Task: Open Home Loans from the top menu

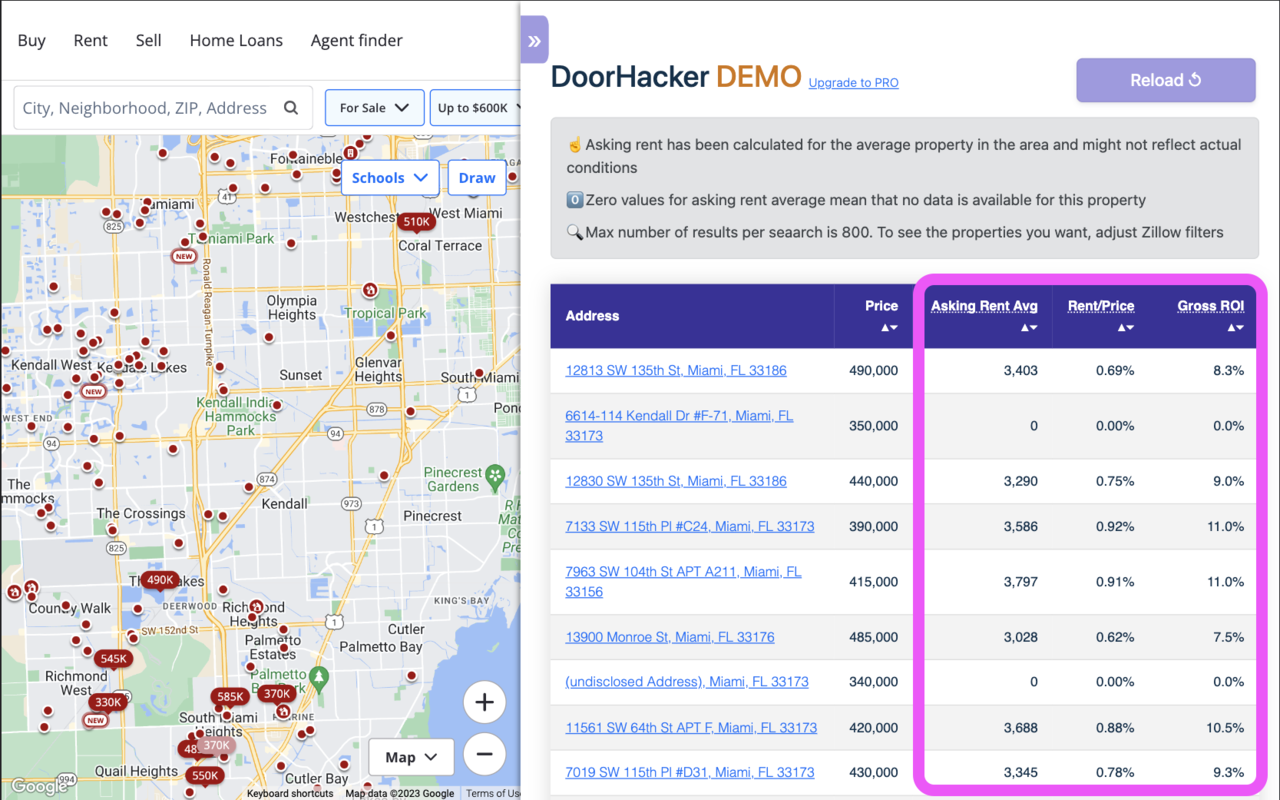Action: (x=236, y=40)
